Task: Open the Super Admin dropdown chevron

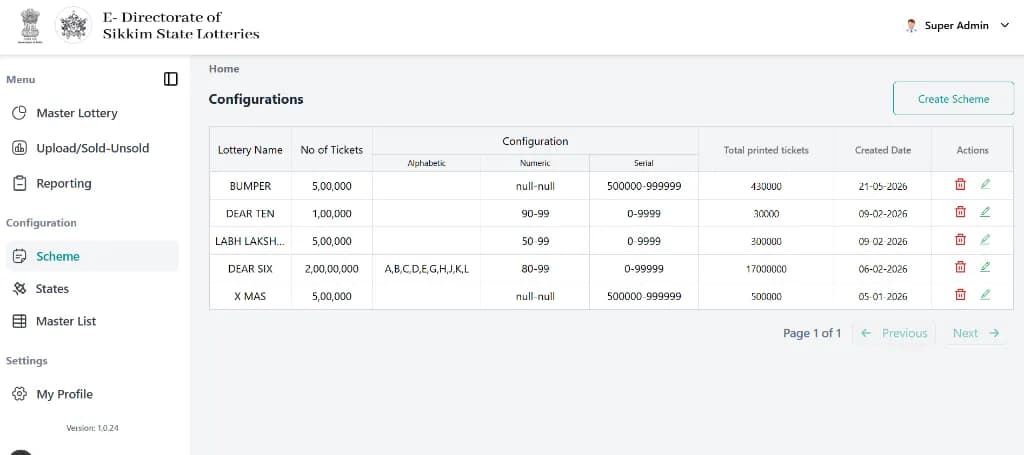Action: click(x=1004, y=26)
